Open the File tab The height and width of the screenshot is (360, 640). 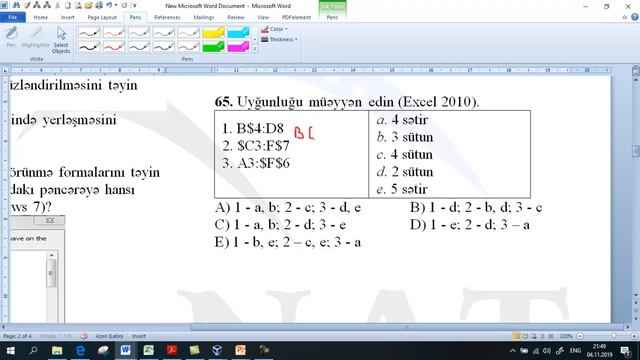(13, 18)
